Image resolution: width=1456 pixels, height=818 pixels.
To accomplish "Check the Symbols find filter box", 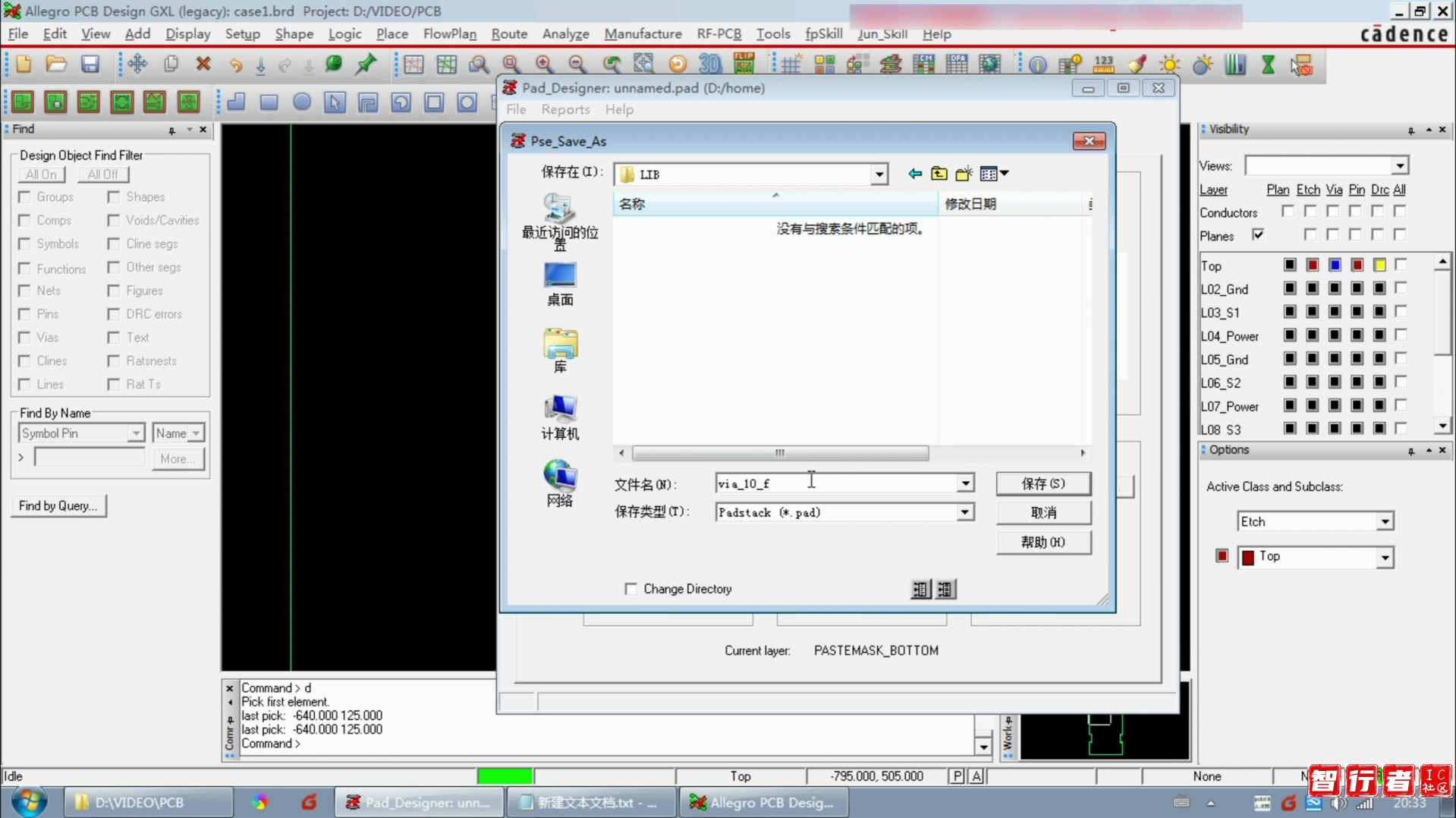I will point(24,244).
